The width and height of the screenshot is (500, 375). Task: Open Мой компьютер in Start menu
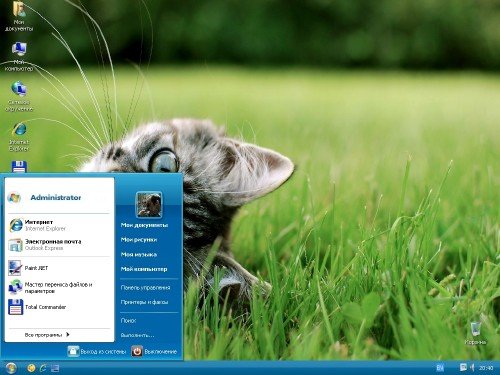tap(144, 269)
